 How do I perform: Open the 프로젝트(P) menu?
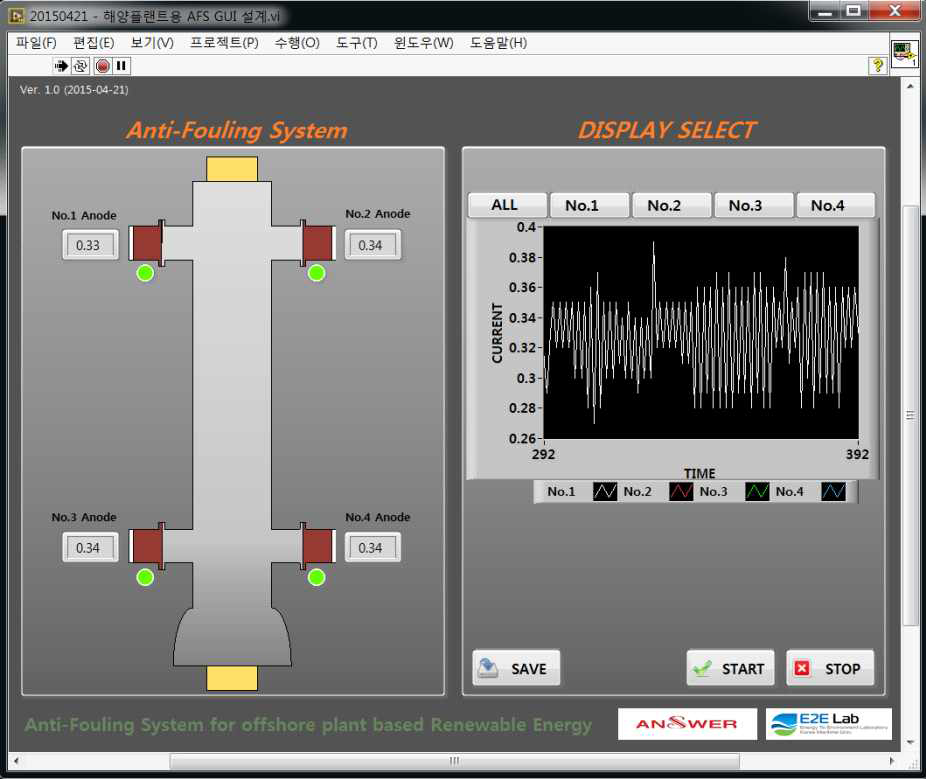coord(224,43)
